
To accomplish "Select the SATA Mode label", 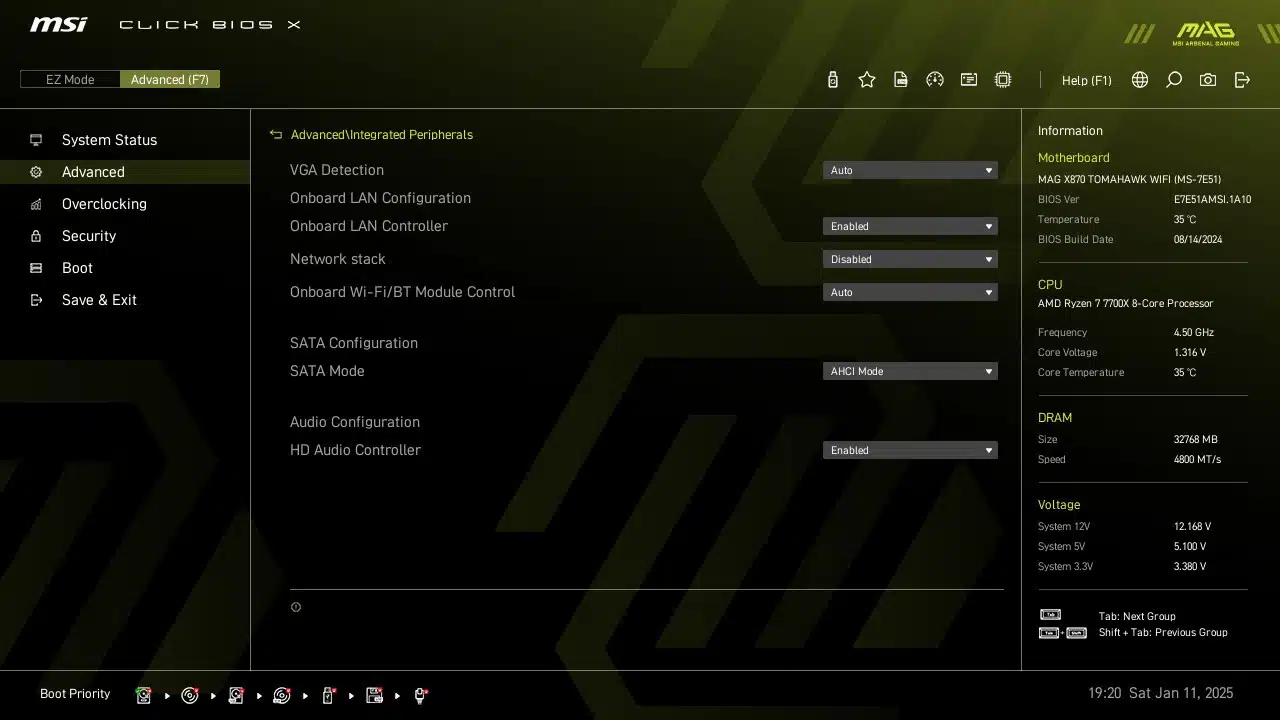I will (x=327, y=371).
